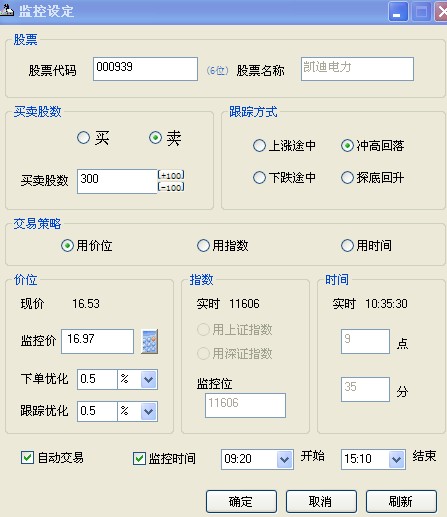447x517 pixels.
Task: Click the 确定 button
Action: coord(241,501)
